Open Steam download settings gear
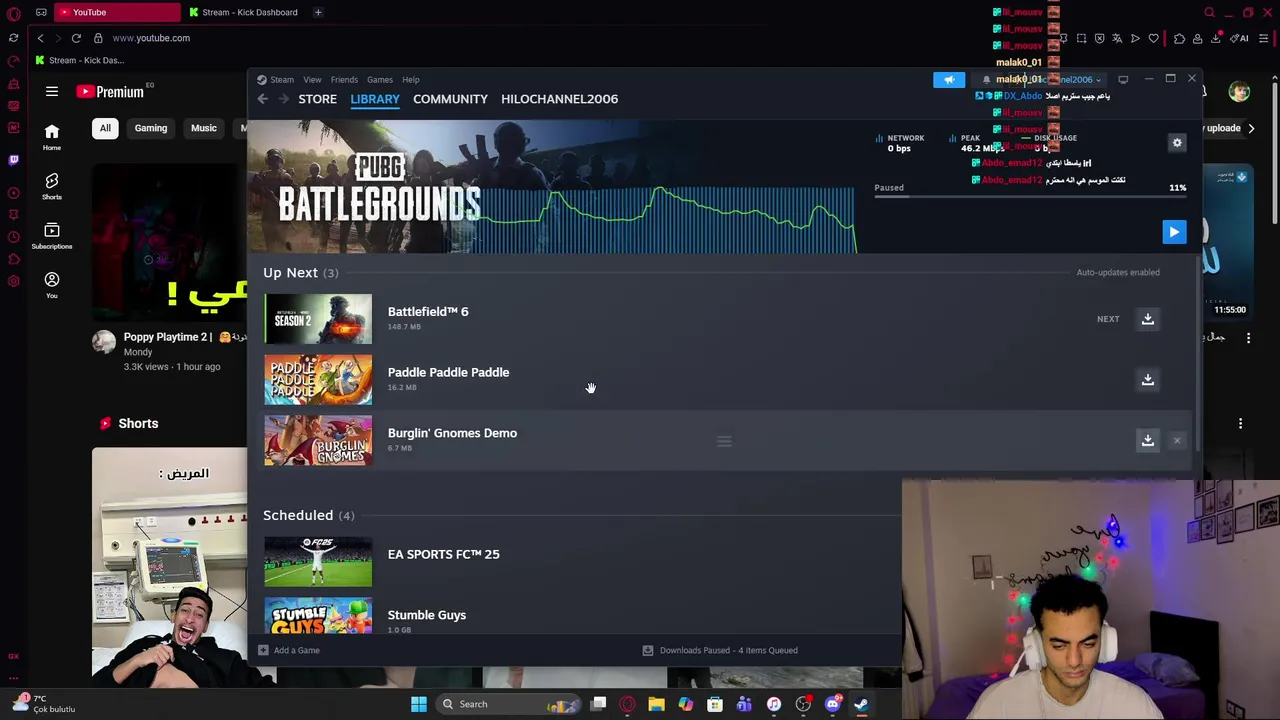1280x720 pixels. pos(1177,143)
